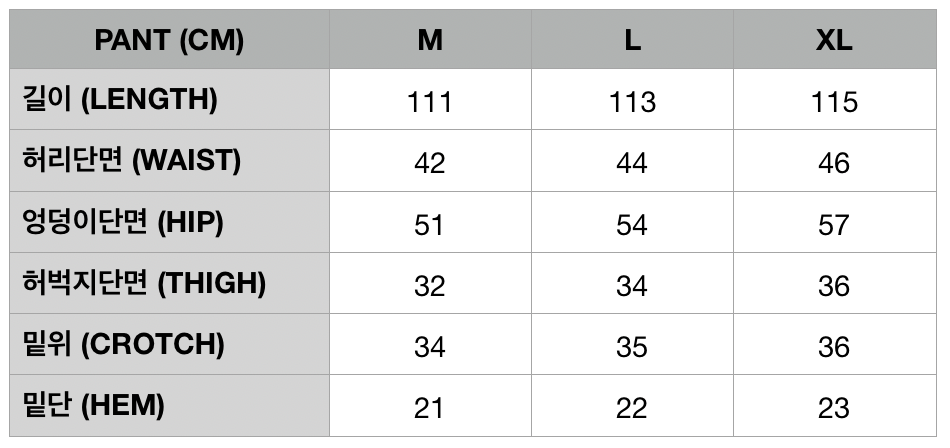Click the 길이 (LENGTH) row label
The height and width of the screenshot is (448, 950).
coord(120,100)
